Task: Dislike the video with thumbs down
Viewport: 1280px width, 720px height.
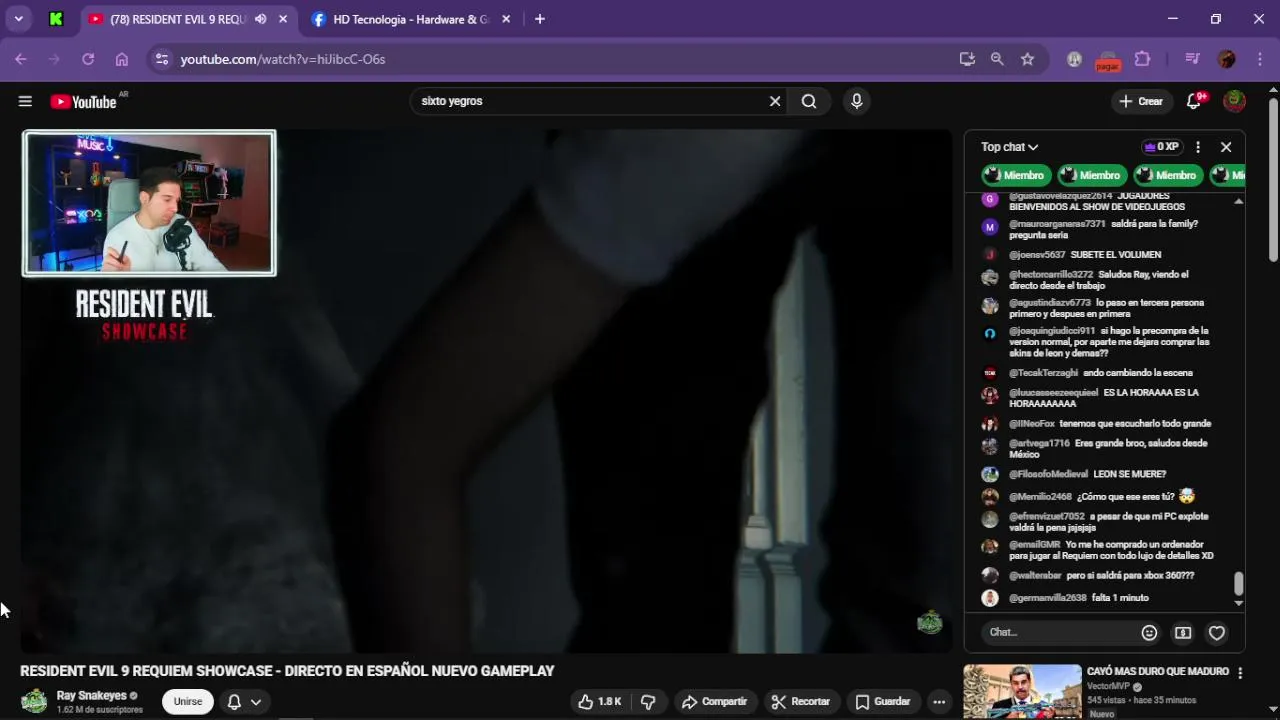Action: 648,702
